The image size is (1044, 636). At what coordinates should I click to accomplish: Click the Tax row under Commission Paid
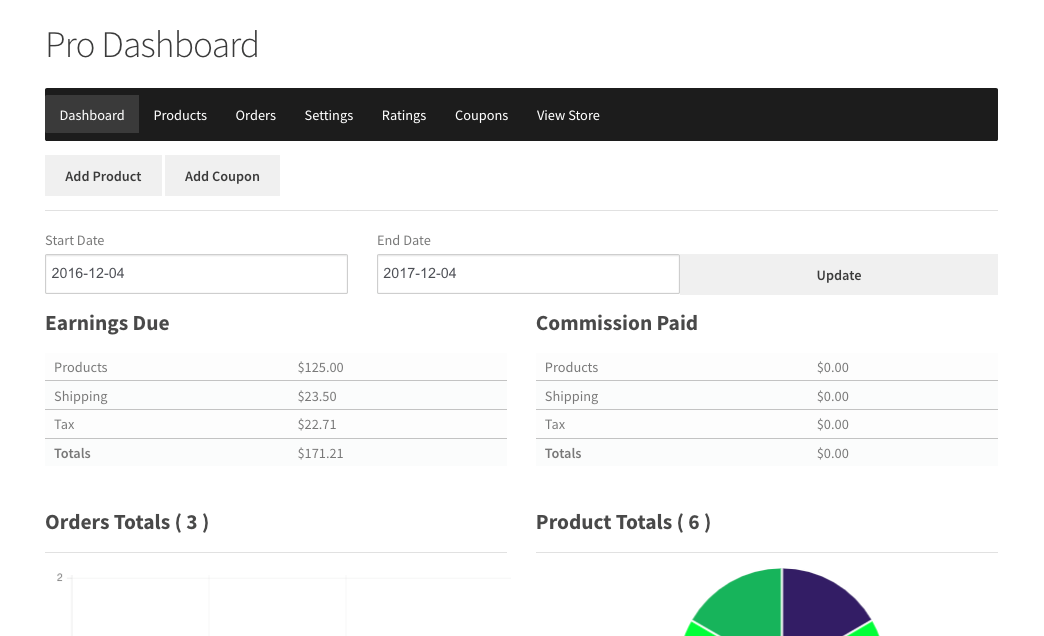point(766,425)
